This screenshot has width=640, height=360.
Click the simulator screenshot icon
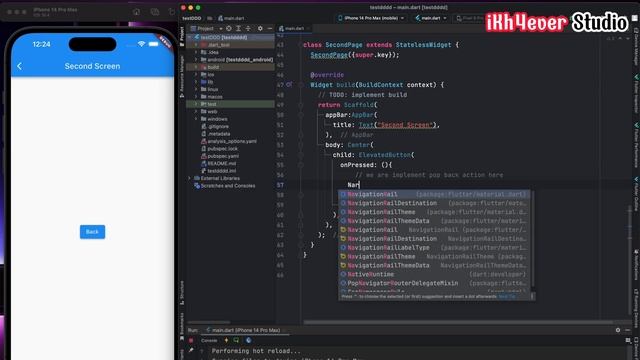pos(155,12)
